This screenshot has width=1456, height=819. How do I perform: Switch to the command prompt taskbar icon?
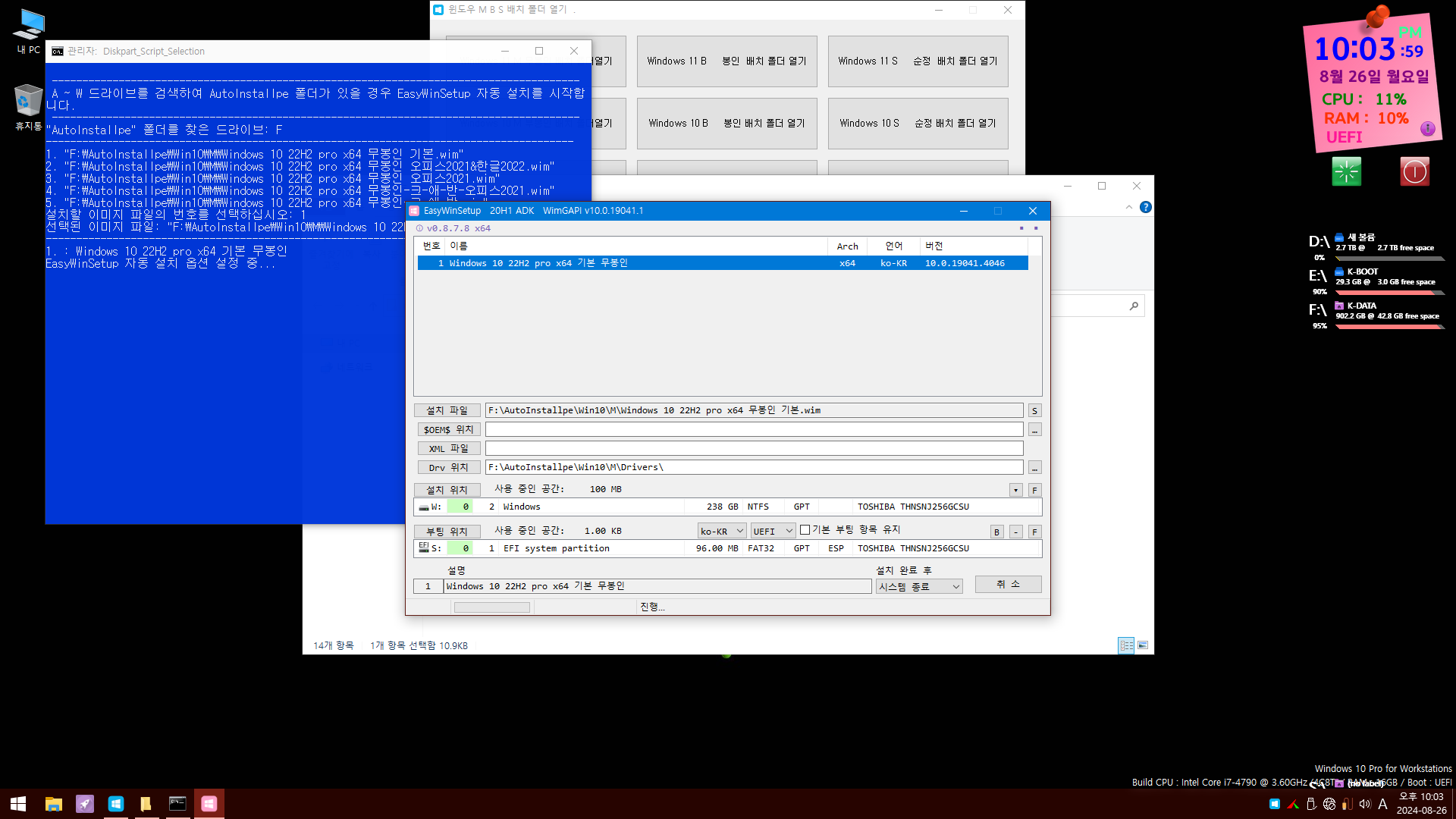click(x=177, y=804)
